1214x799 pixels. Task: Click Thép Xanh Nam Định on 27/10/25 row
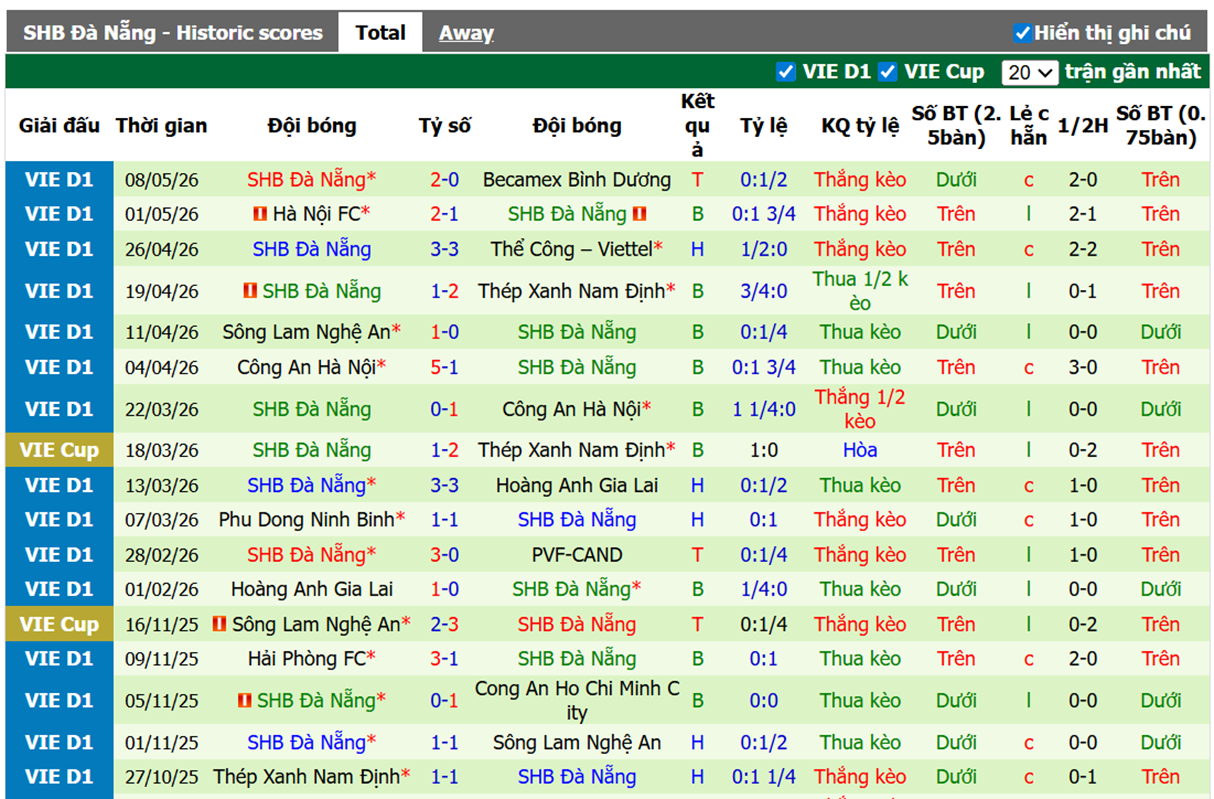pyautogui.click(x=306, y=777)
